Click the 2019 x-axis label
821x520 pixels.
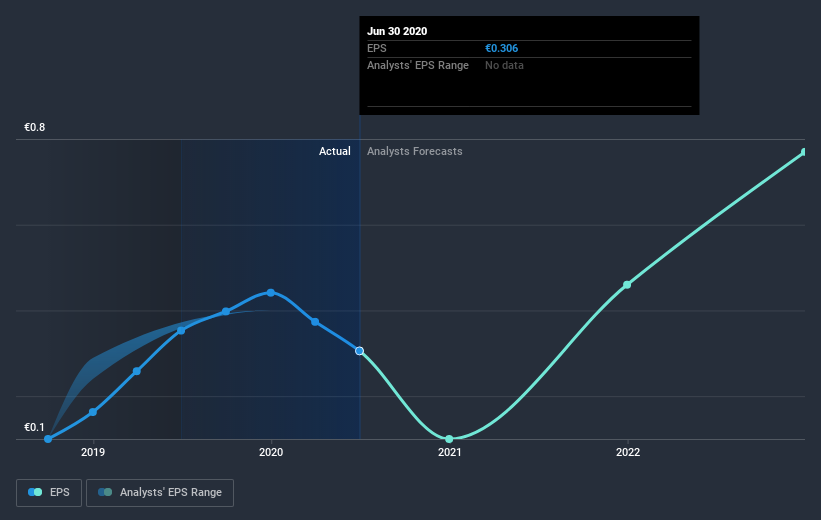pyautogui.click(x=93, y=452)
